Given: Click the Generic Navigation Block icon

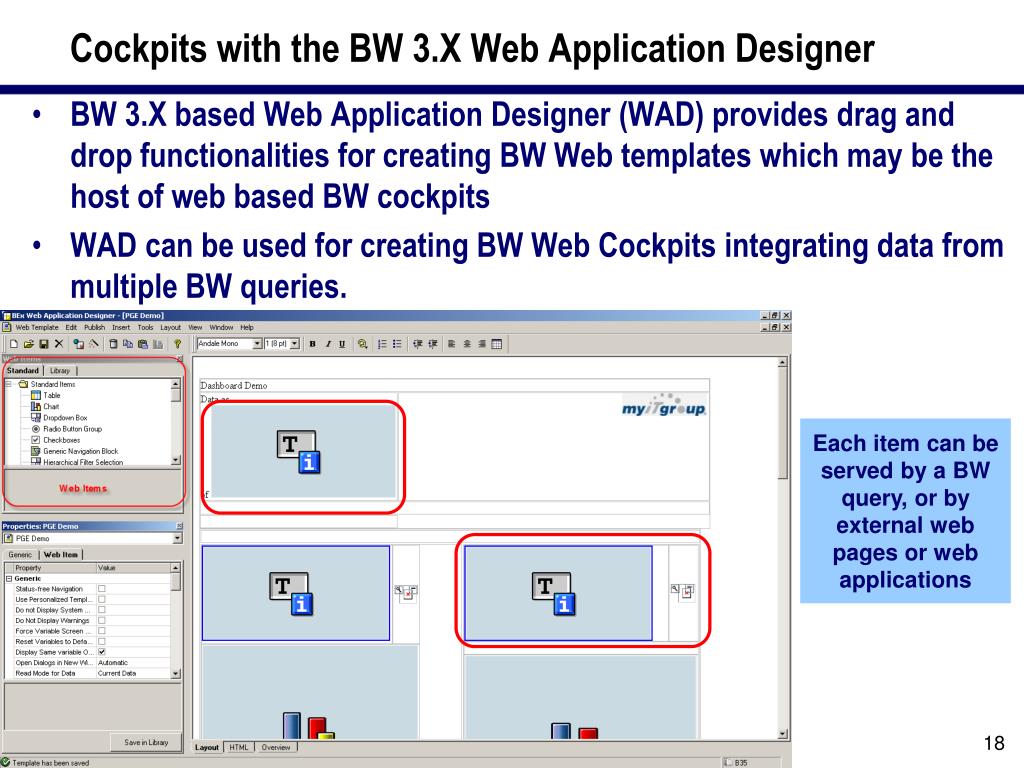Looking at the screenshot, I should [36, 451].
